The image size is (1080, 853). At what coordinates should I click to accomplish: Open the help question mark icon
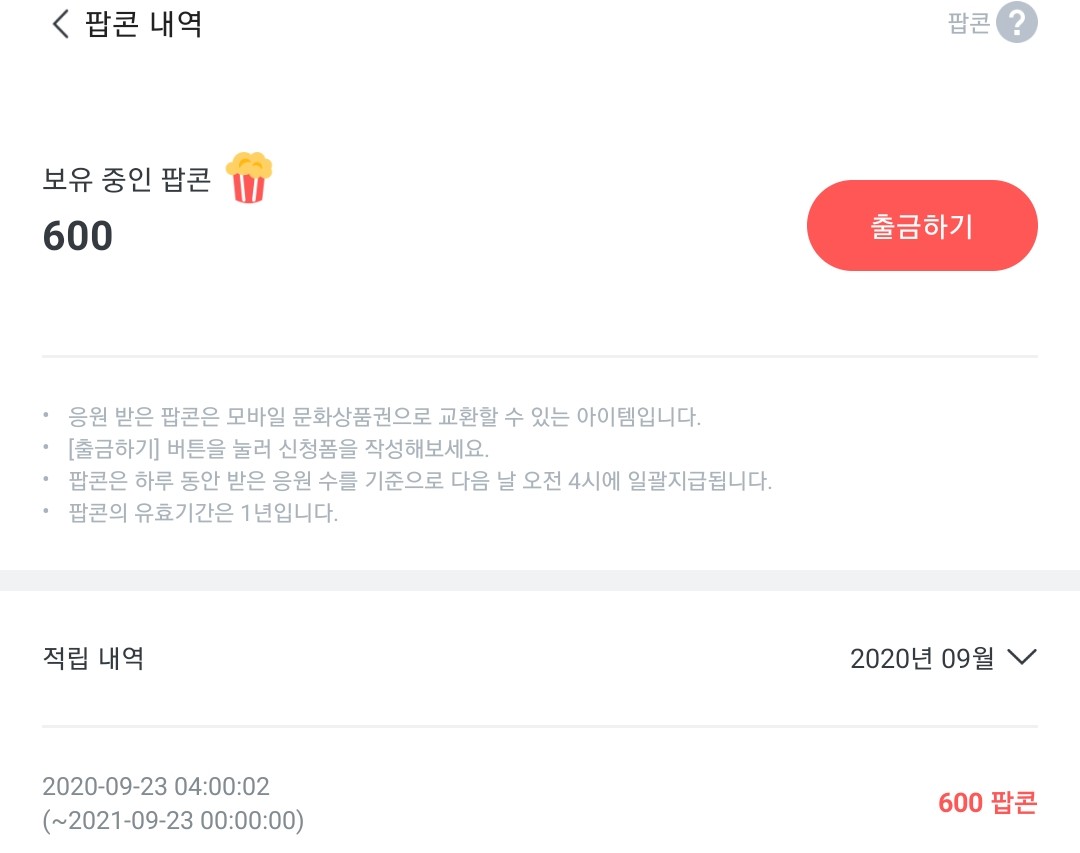1017,23
